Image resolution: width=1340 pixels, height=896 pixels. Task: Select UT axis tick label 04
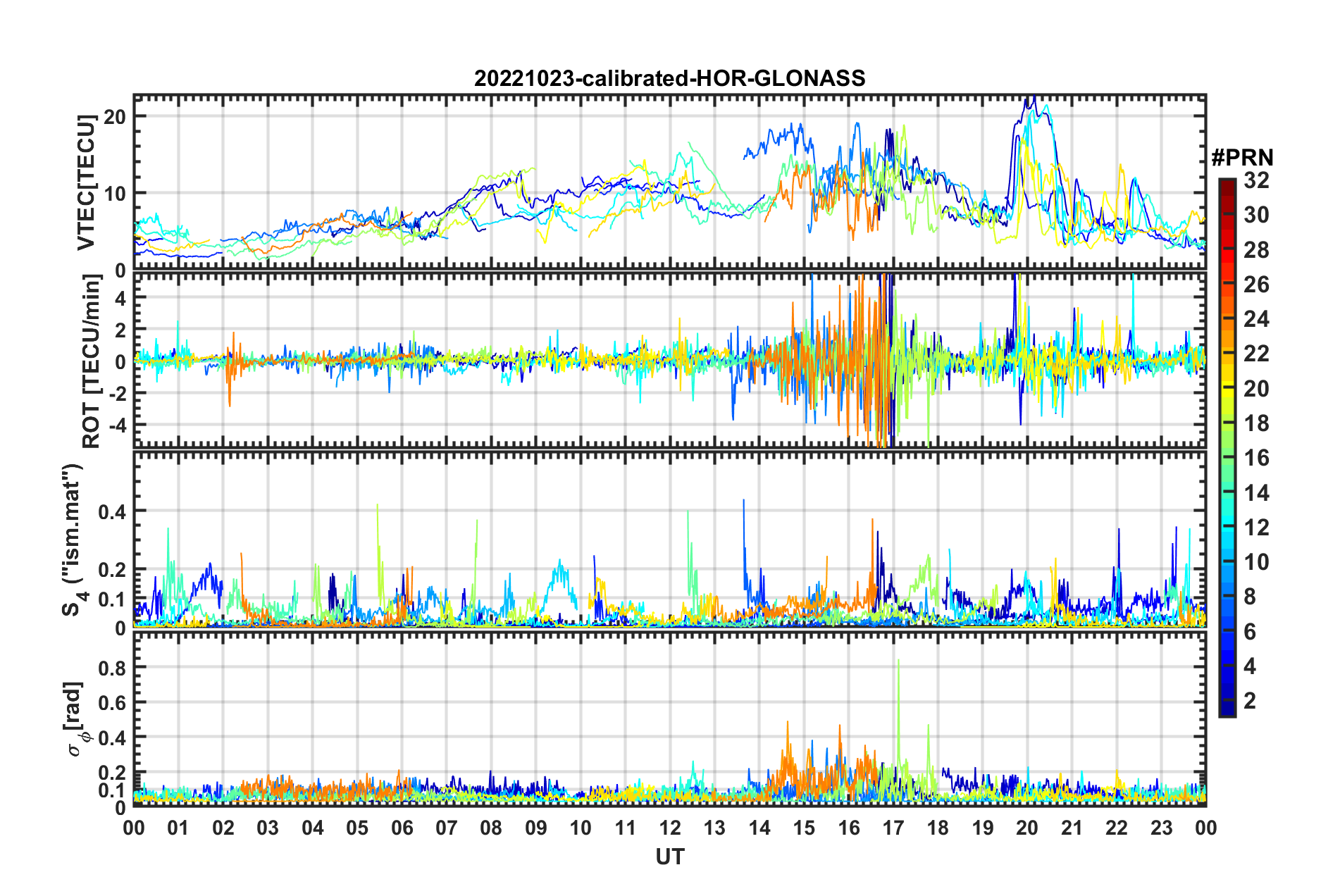[313, 828]
